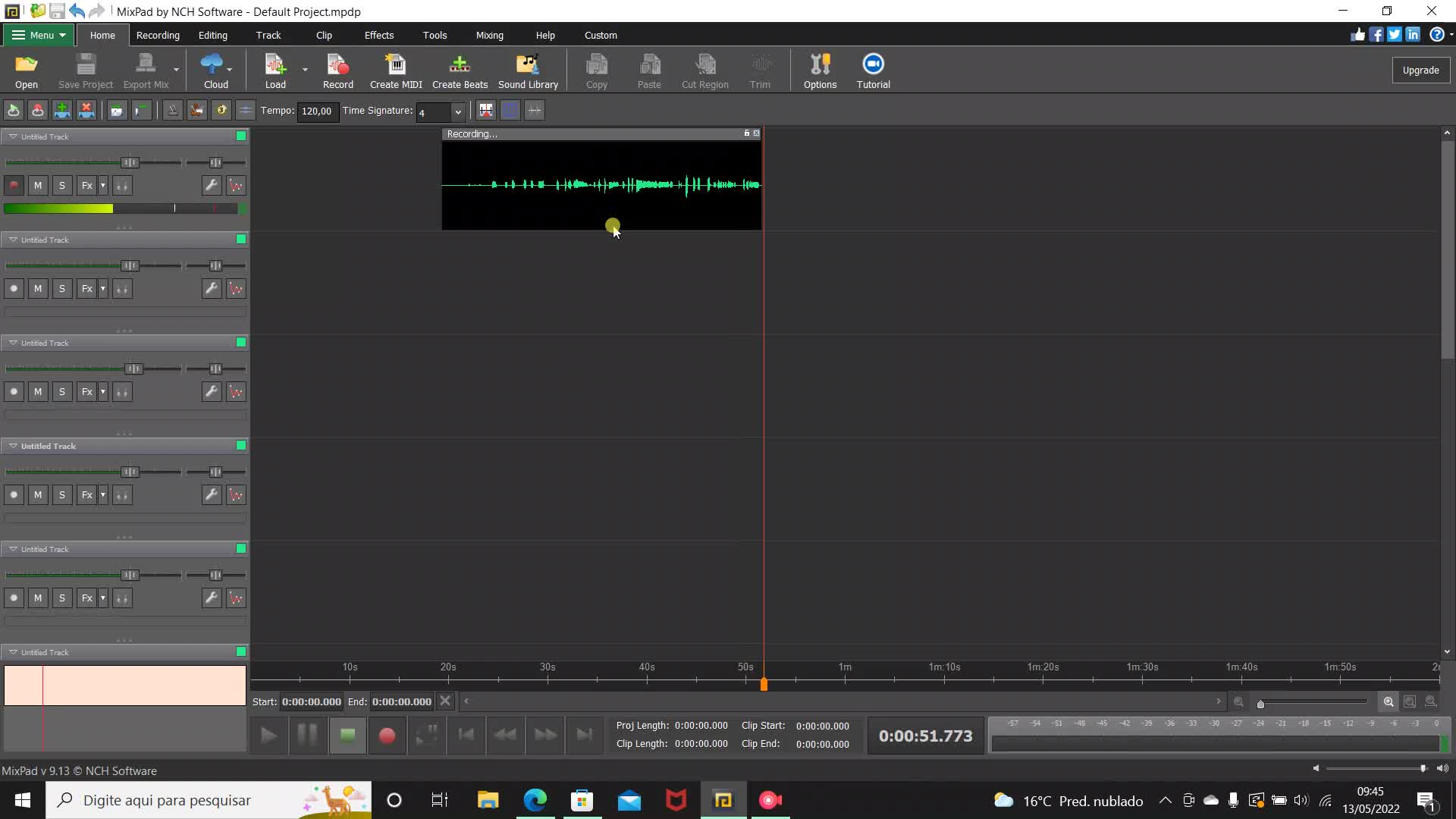
Task: Open the second track's wrench settings
Action: [x=212, y=288]
